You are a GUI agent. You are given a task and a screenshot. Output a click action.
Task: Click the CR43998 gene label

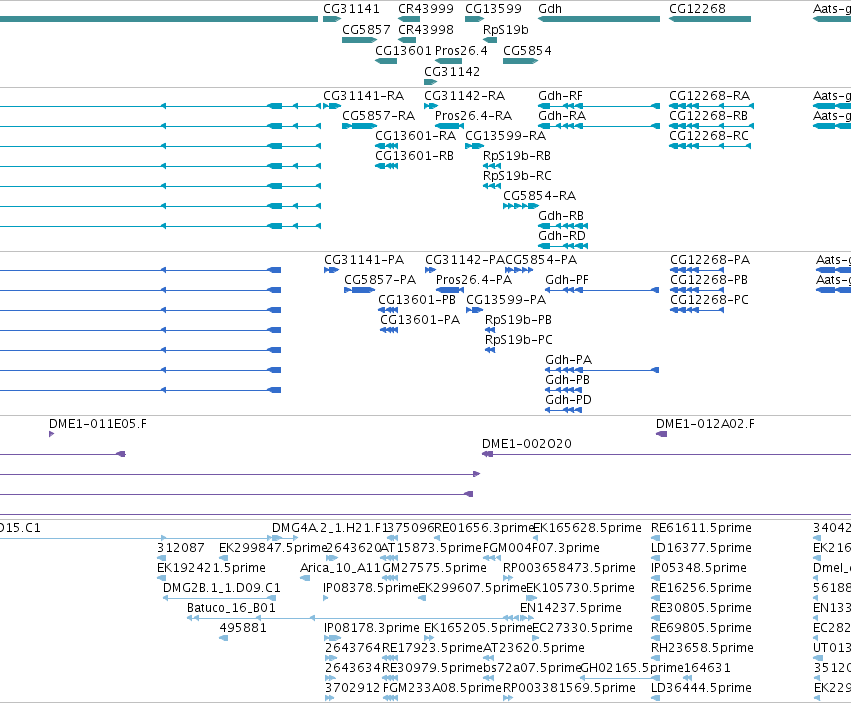pos(426,29)
